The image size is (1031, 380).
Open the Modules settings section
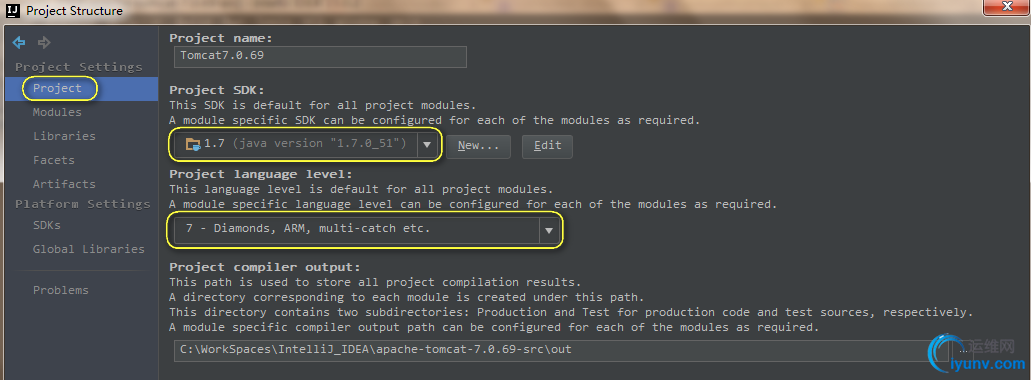(57, 112)
